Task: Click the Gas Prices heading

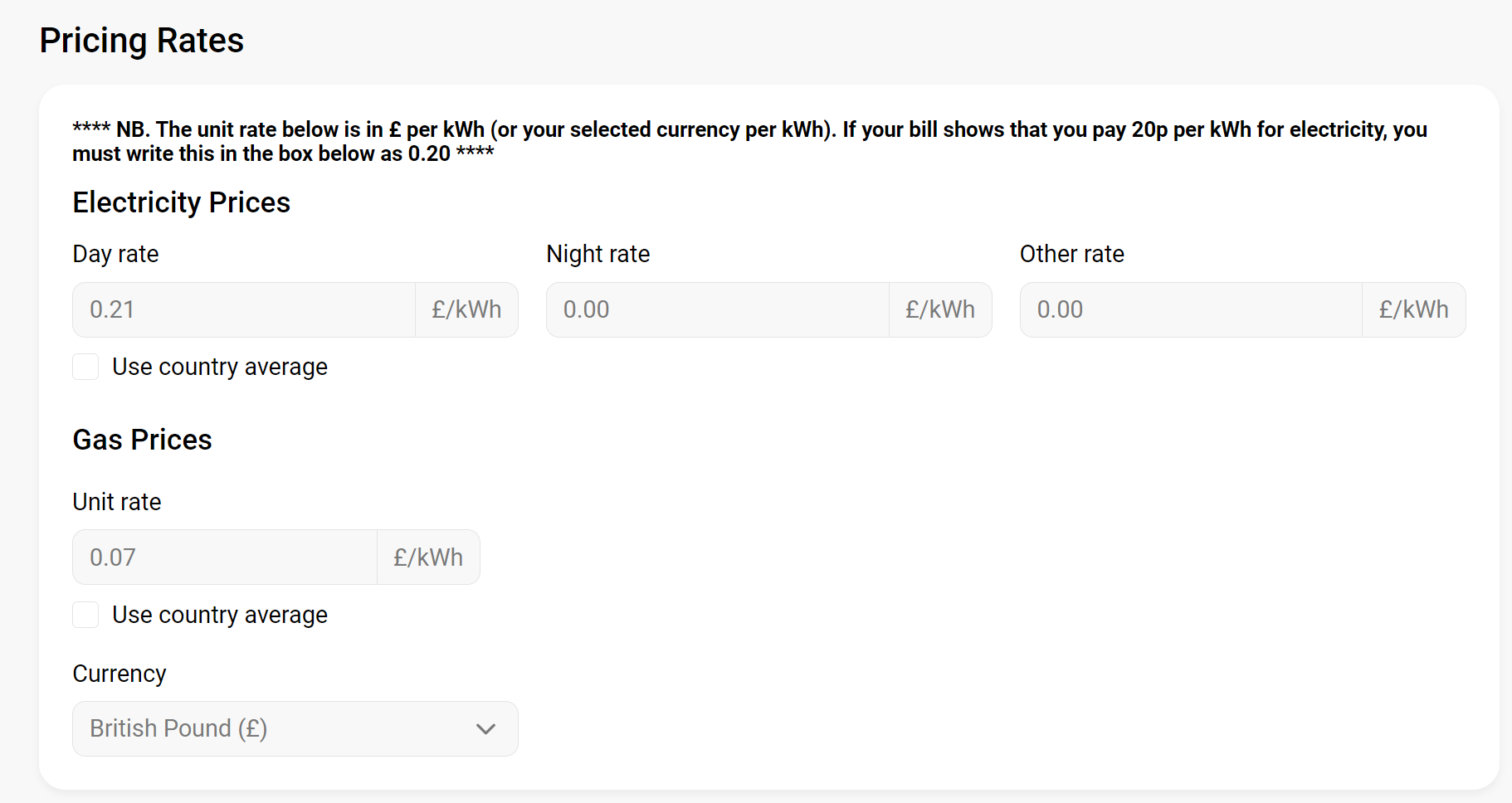Action: (x=142, y=440)
